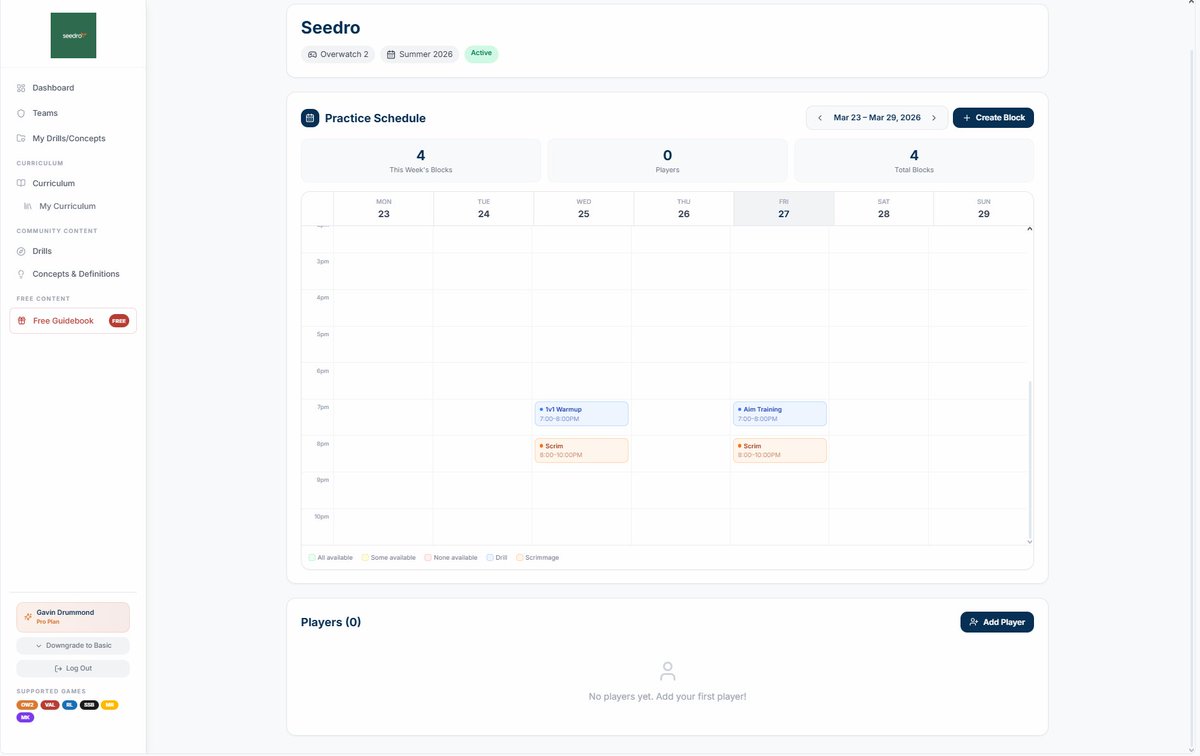Click Downgrade to Basic

pos(73,646)
